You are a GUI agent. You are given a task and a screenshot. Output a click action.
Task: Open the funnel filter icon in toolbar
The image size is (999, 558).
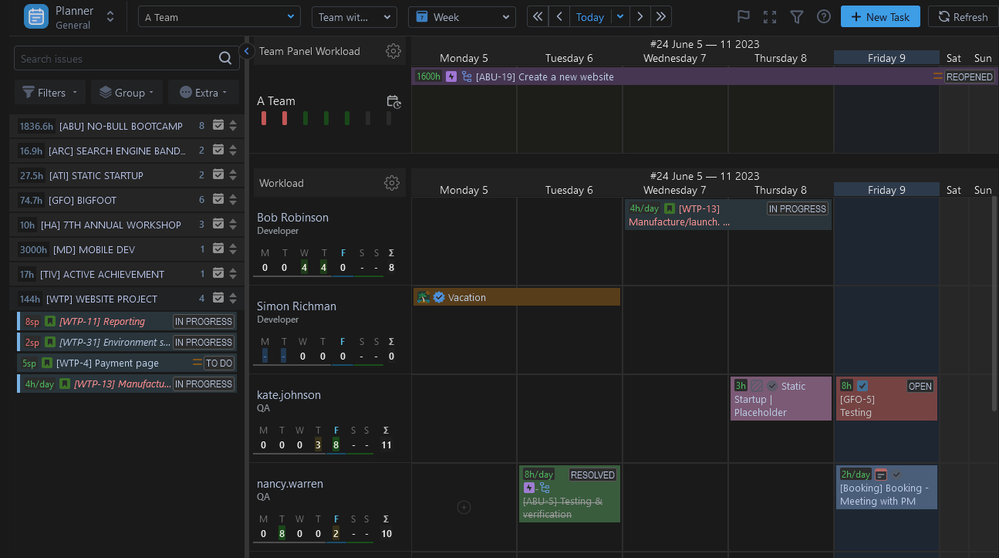pyautogui.click(x=796, y=17)
